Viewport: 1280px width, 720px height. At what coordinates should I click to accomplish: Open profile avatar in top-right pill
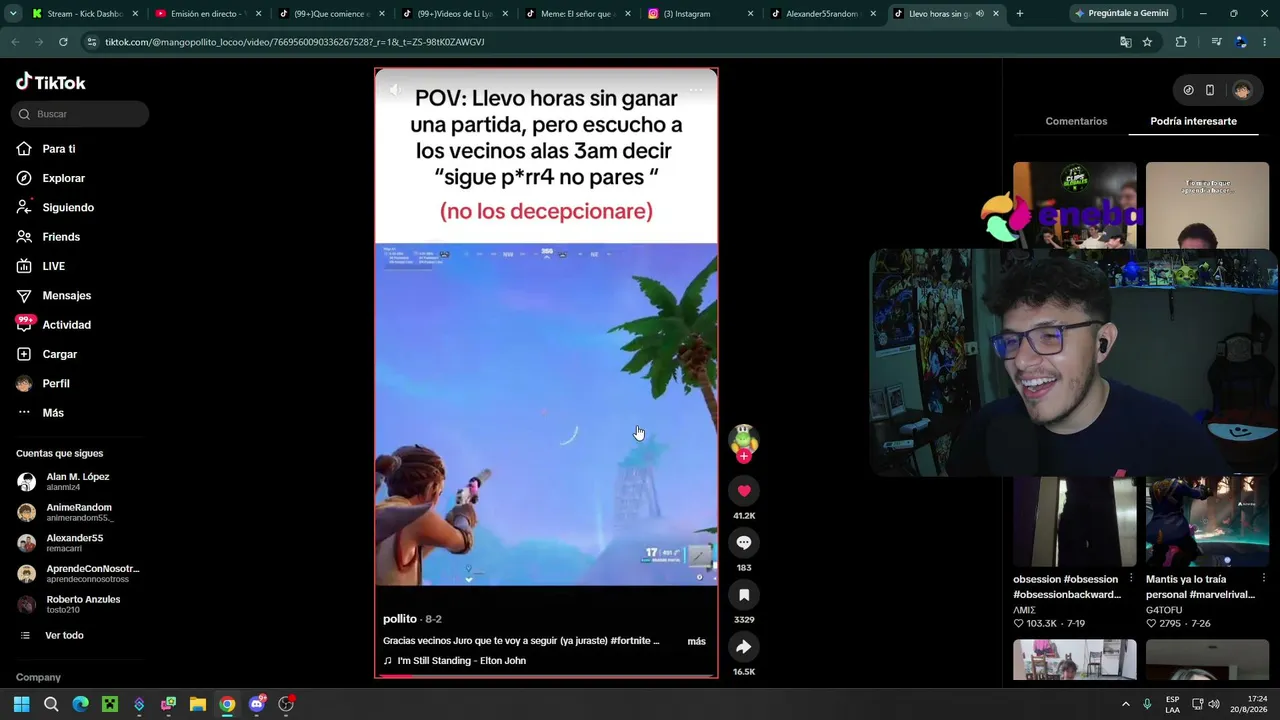tap(1242, 90)
